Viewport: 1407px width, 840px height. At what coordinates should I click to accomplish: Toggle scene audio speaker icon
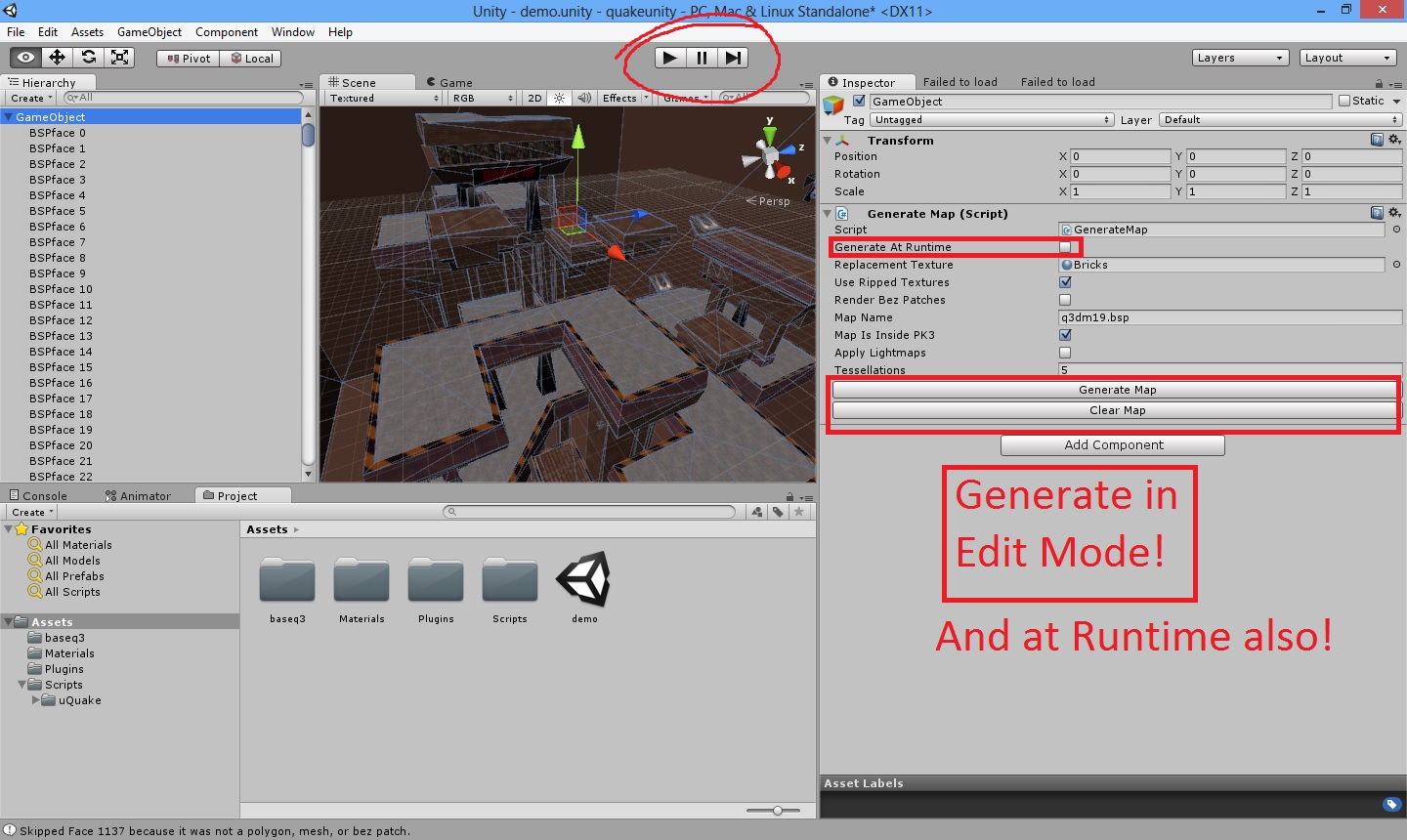[x=584, y=98]
